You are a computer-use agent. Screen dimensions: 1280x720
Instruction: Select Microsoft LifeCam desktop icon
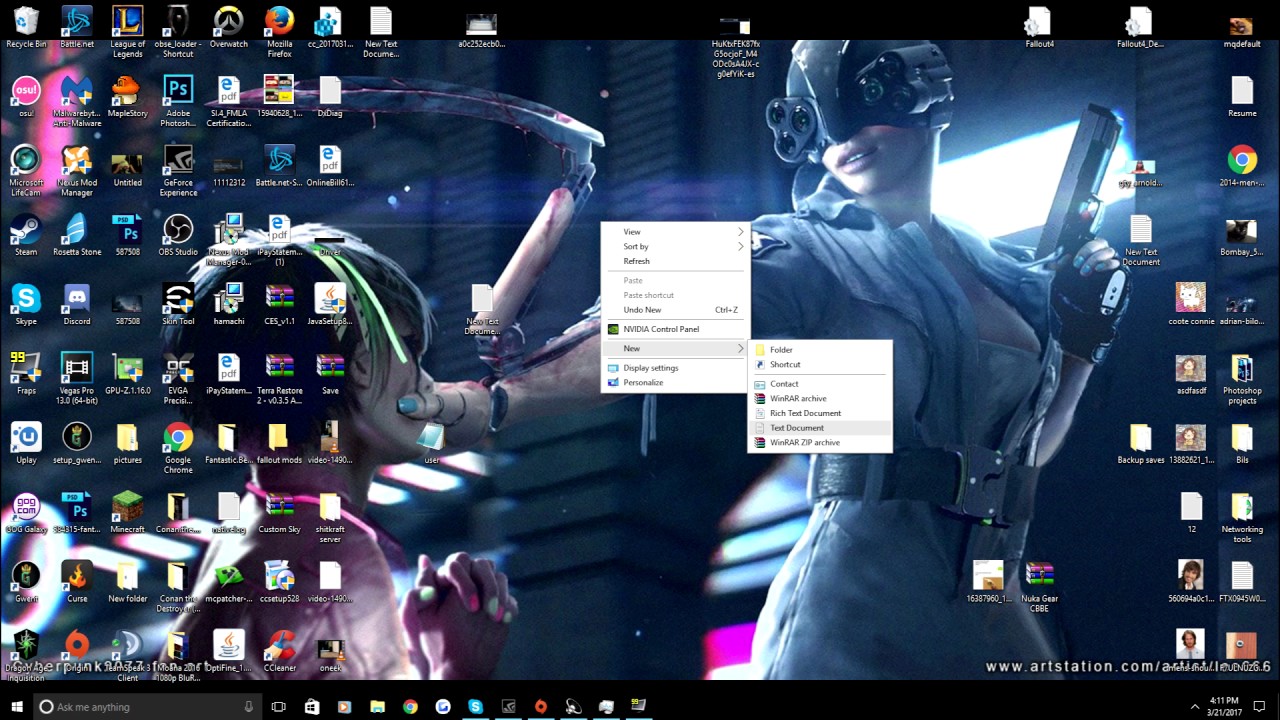26,170
